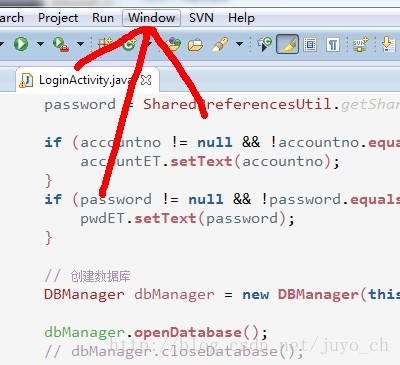Click the SVN toolbar icon

coord(360,44)
